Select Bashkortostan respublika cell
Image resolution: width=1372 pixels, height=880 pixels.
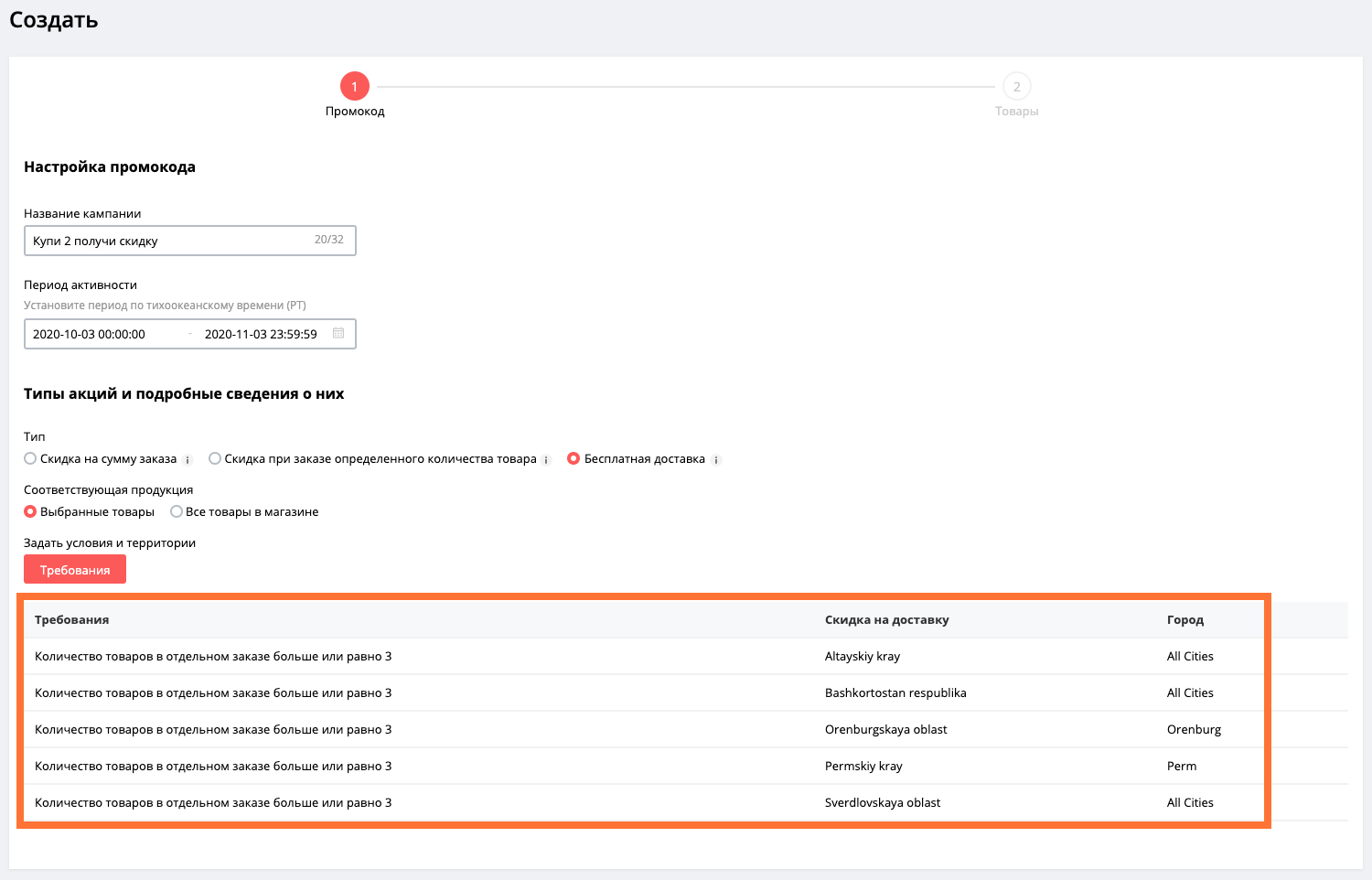pos(895,692)
